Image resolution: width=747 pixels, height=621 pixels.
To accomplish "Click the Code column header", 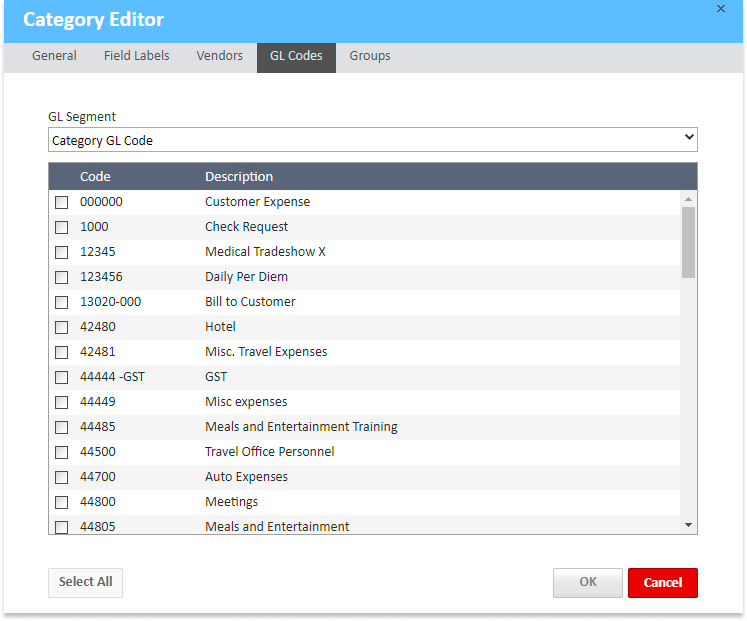I will pos(95,177).
